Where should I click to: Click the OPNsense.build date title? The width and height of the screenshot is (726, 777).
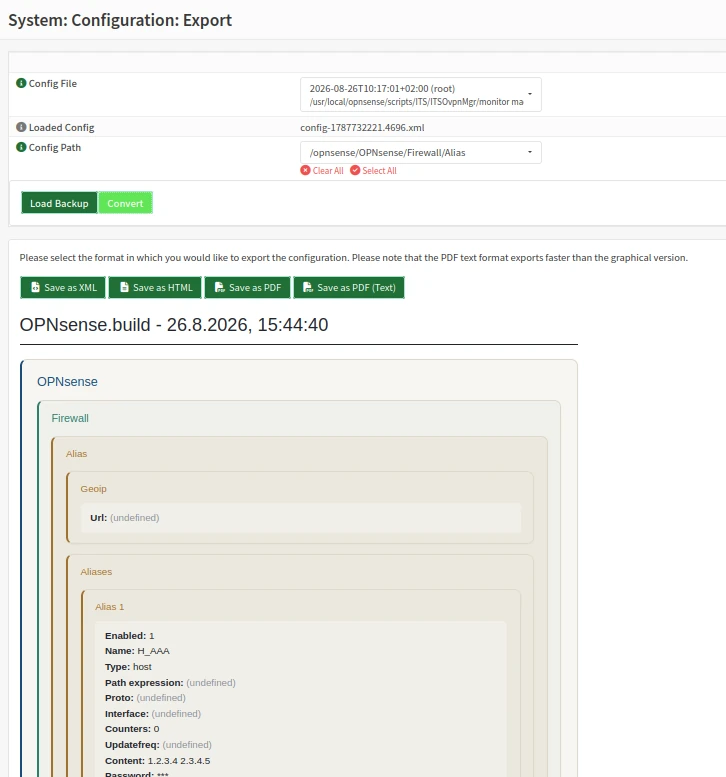[174, 325]
